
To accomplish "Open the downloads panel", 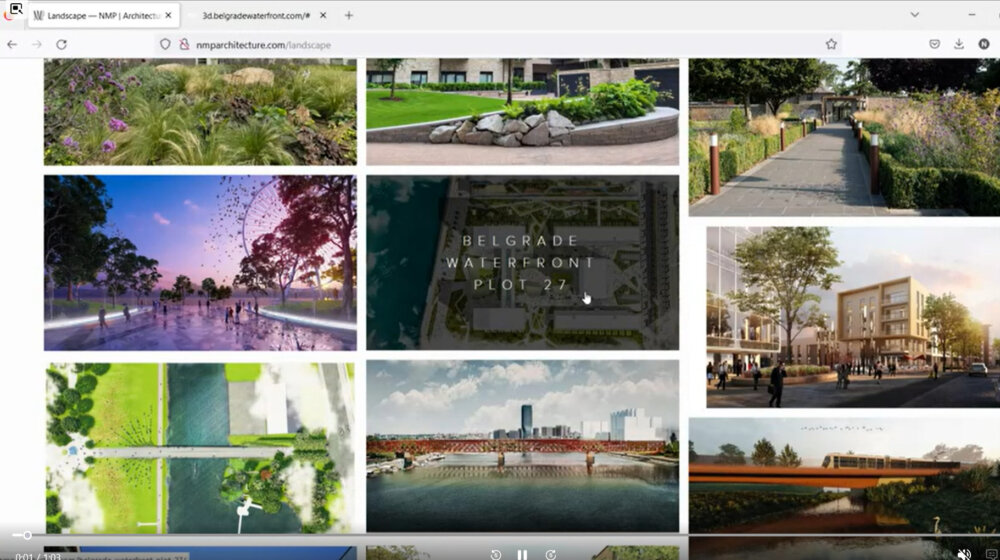I will (959, 44).
